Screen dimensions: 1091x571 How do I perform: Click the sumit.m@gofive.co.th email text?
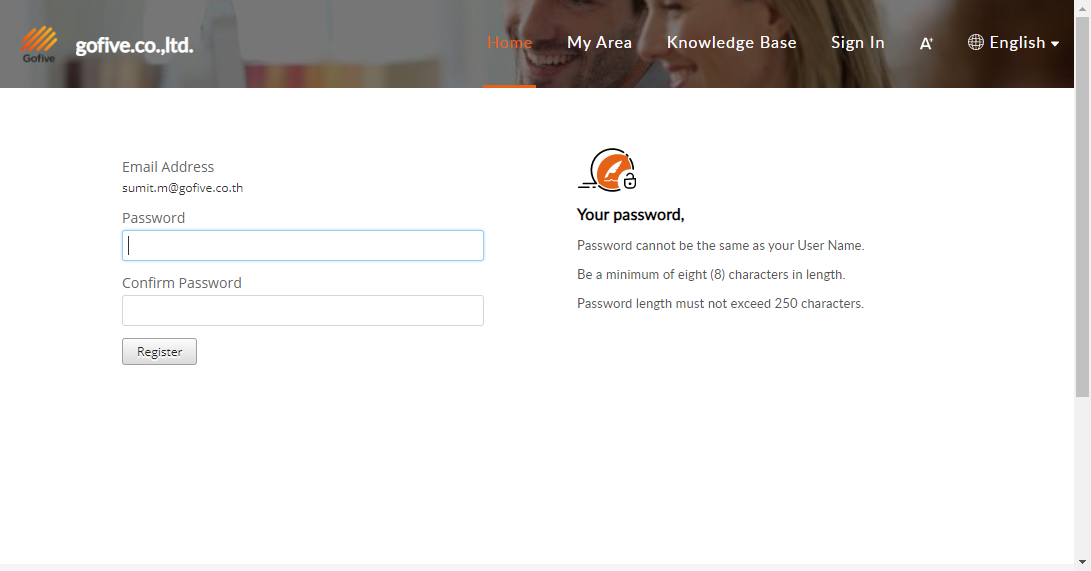[x=182, y=188]
